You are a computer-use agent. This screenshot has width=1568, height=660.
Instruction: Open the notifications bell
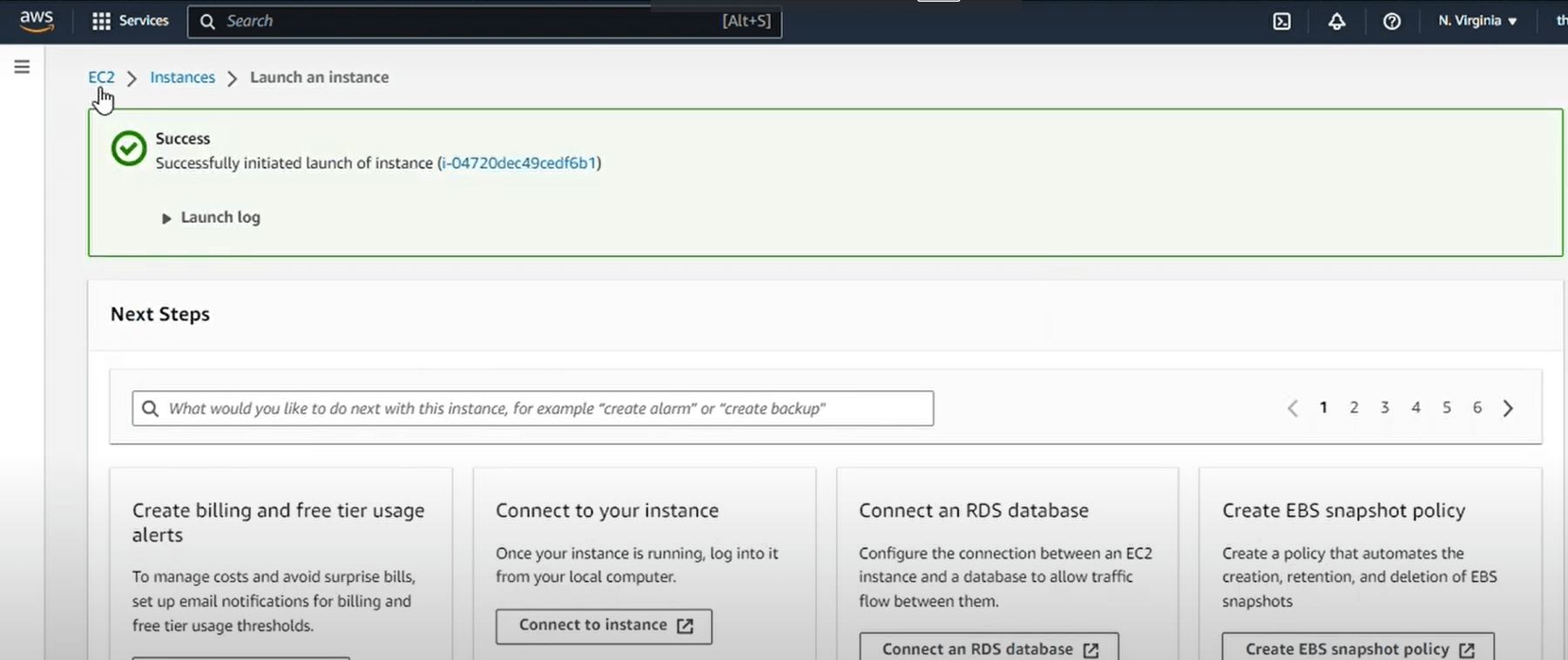coord(1336,21)
